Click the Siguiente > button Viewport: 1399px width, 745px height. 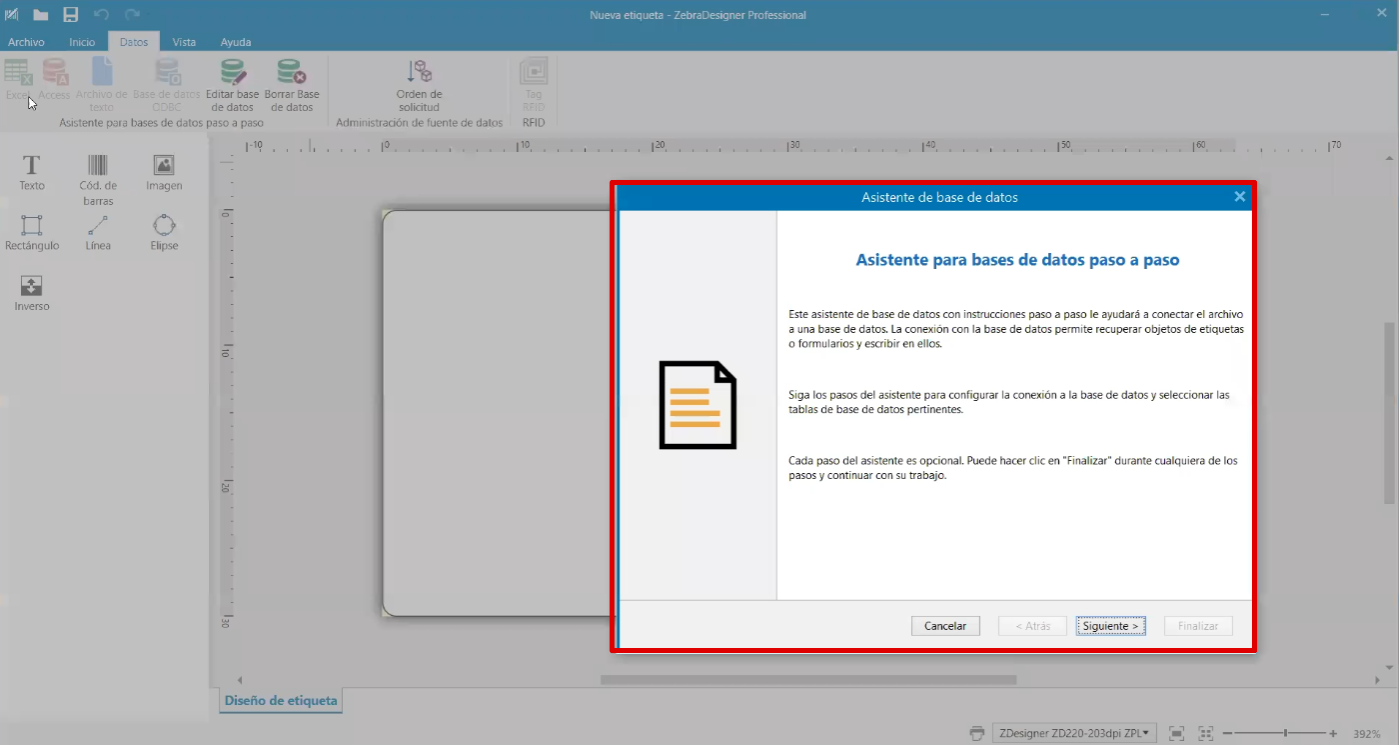click(1110, 626)
